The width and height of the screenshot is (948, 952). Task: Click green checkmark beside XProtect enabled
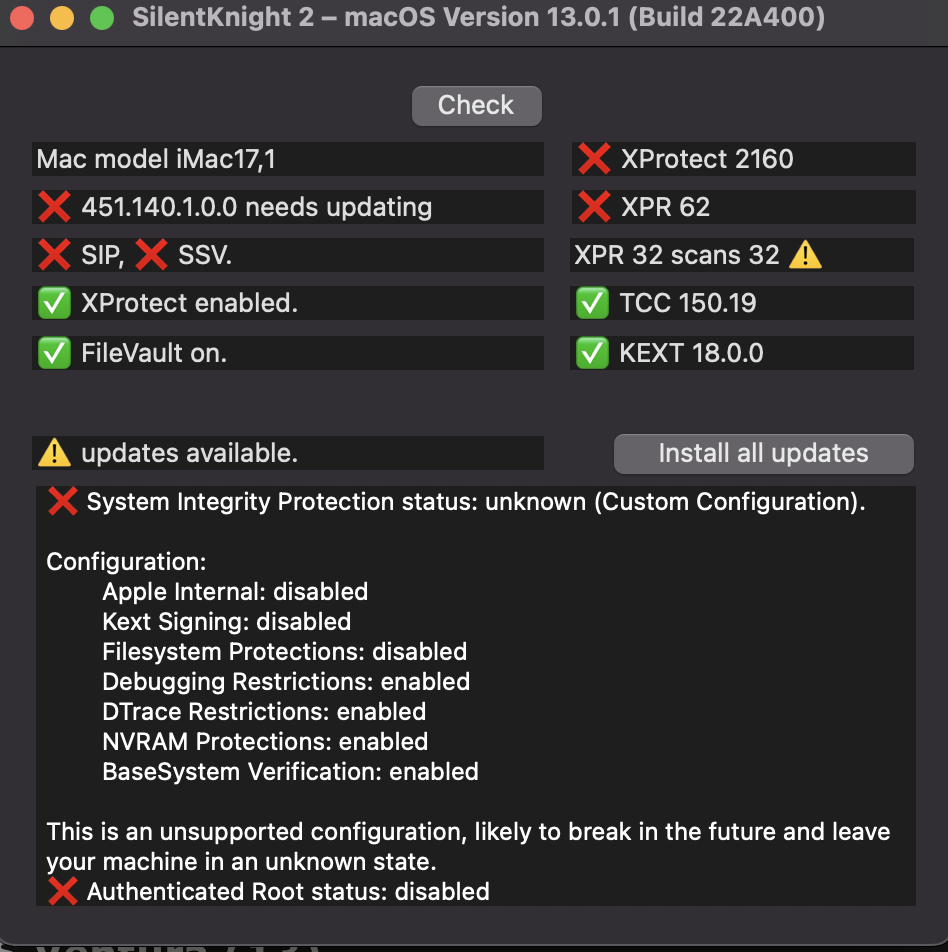[54, 303]
